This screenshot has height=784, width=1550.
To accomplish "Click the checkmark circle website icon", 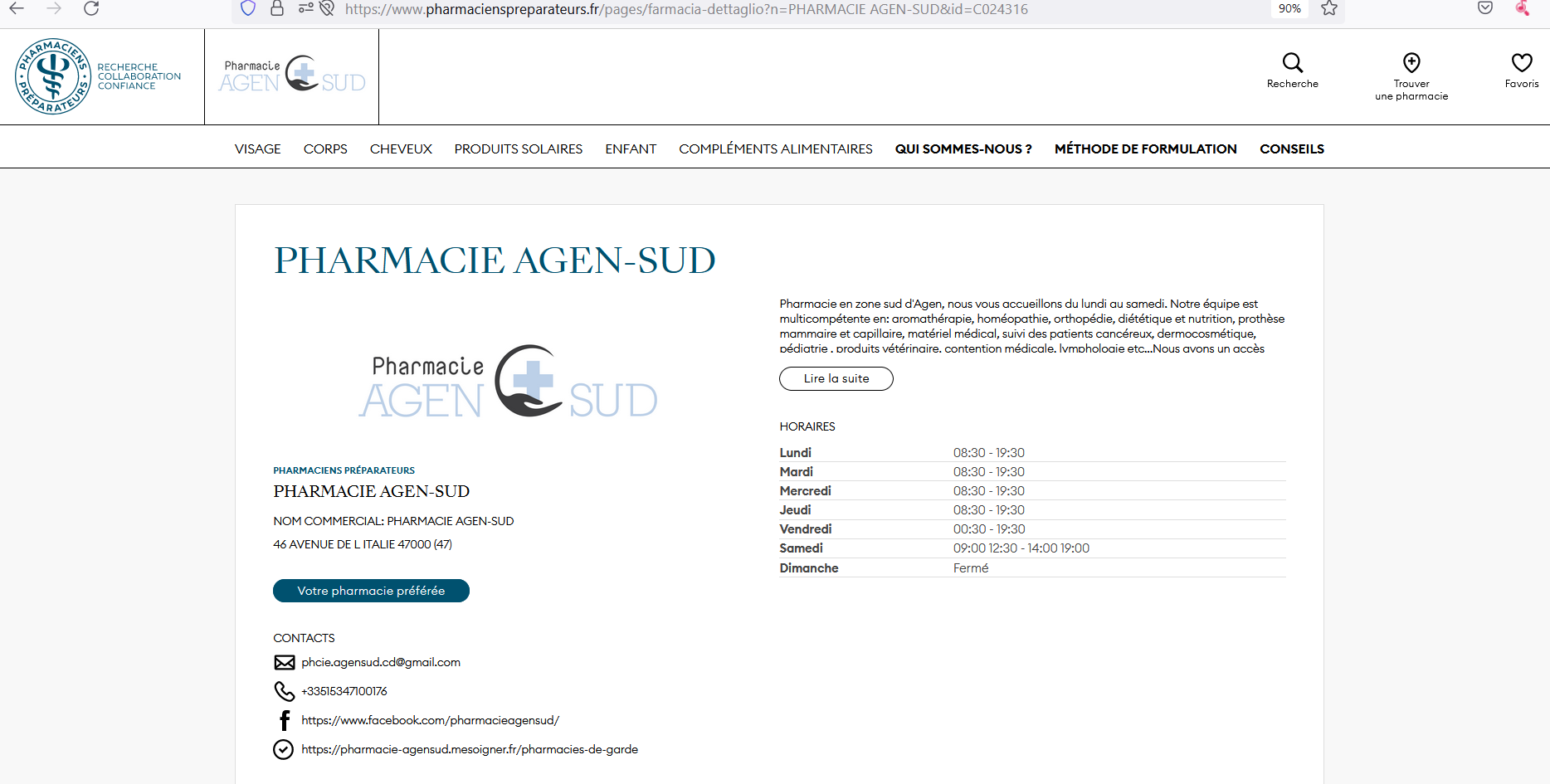I will (x=283, y=749).
